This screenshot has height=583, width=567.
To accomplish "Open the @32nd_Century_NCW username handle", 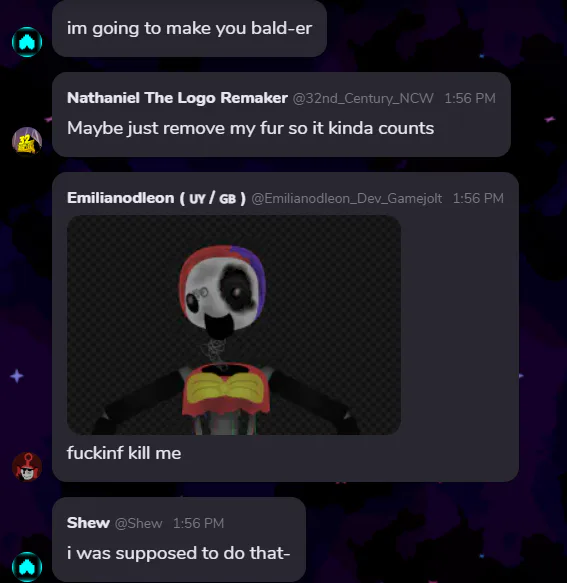I will (363, 99).
